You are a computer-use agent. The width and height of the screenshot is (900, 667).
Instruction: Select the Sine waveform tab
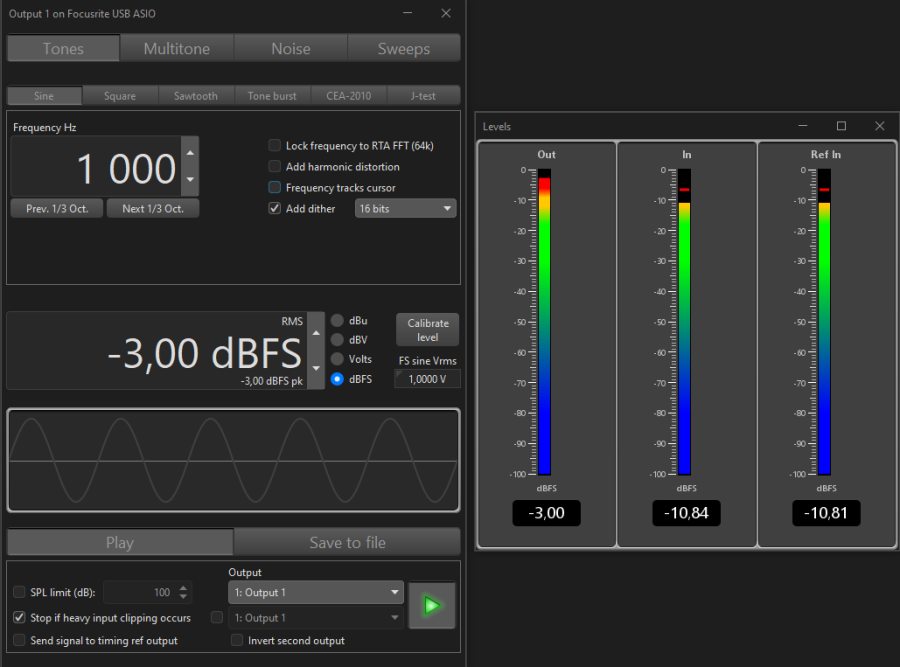tap(44, 96)
